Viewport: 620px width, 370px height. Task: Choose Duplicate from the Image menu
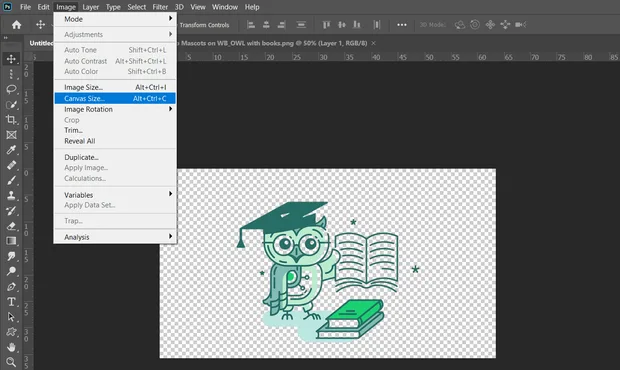115,157
